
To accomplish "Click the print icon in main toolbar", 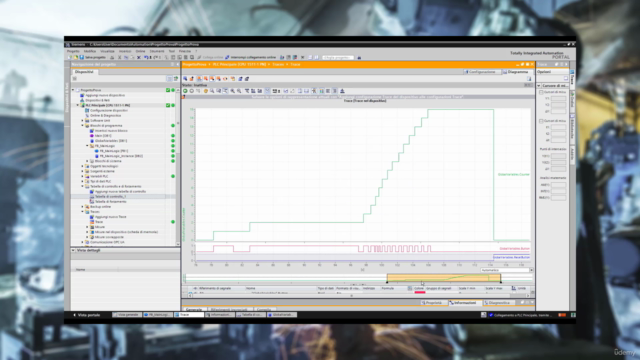I will click(112, 58).
